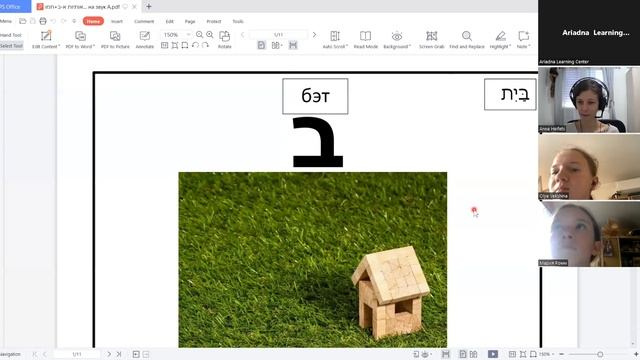640x360 pixels.
Task: Select single page view icon in ribbon
Action: tap(262, 45)
